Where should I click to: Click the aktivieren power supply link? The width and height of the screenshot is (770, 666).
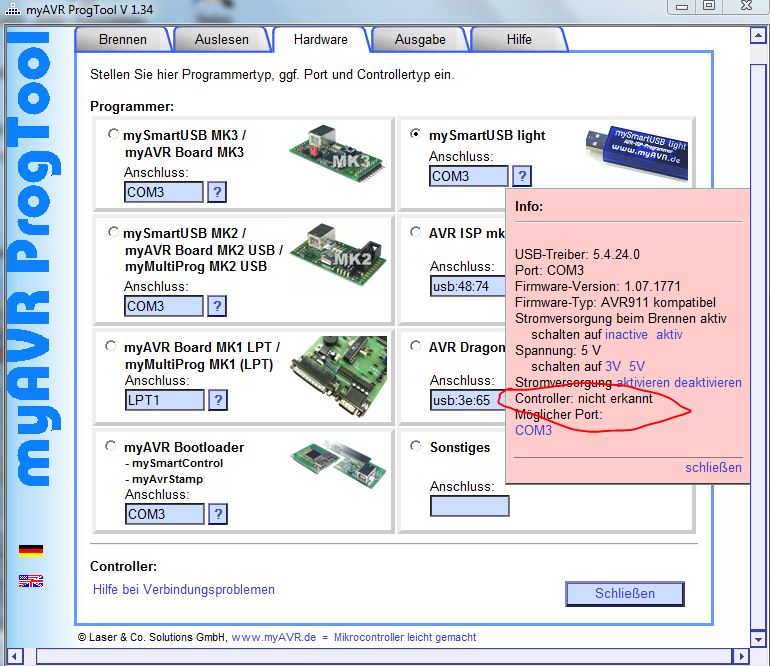(x=643, y=382)
